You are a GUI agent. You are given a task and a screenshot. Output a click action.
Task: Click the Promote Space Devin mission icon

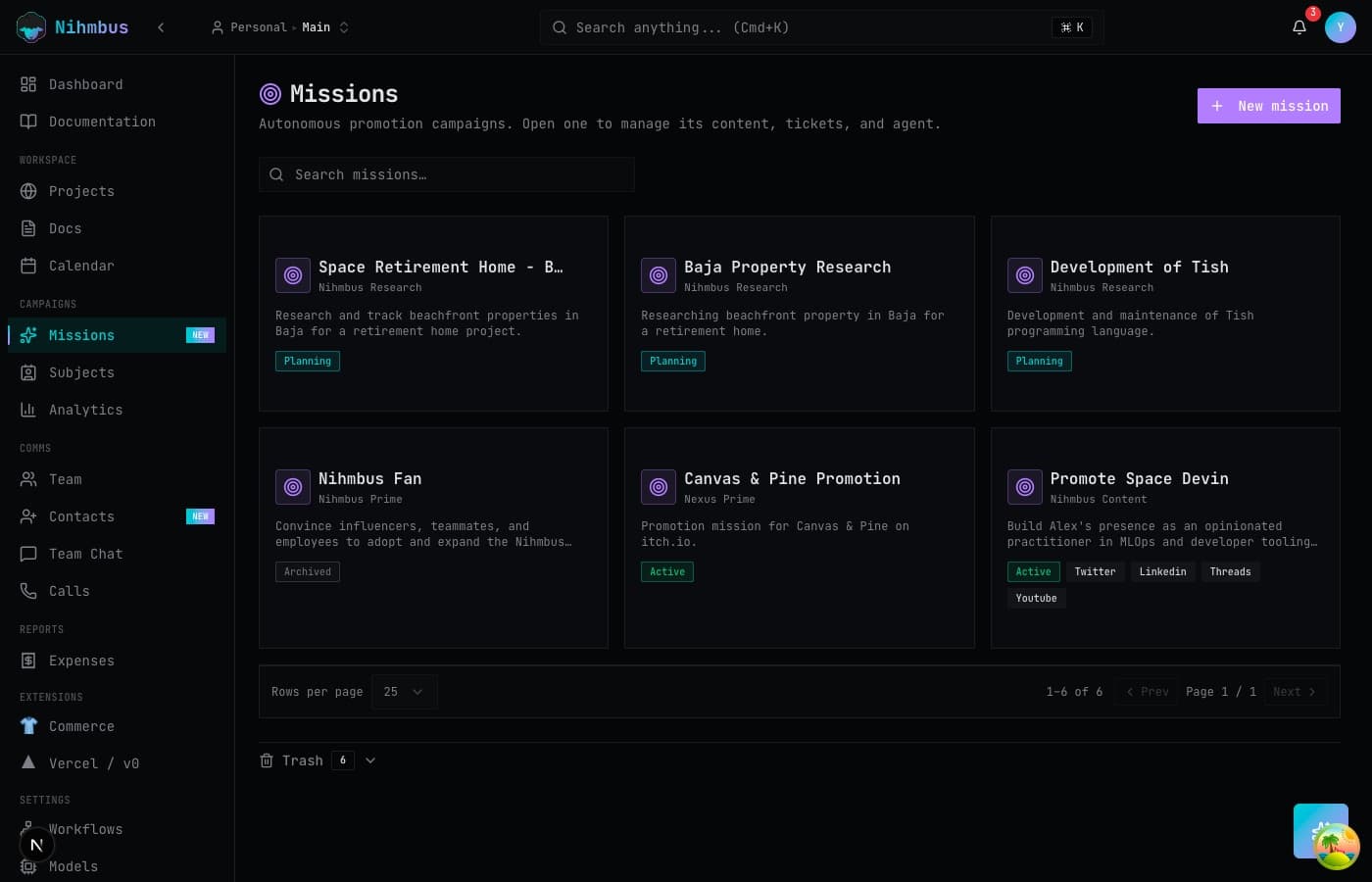pos(1025,487)
